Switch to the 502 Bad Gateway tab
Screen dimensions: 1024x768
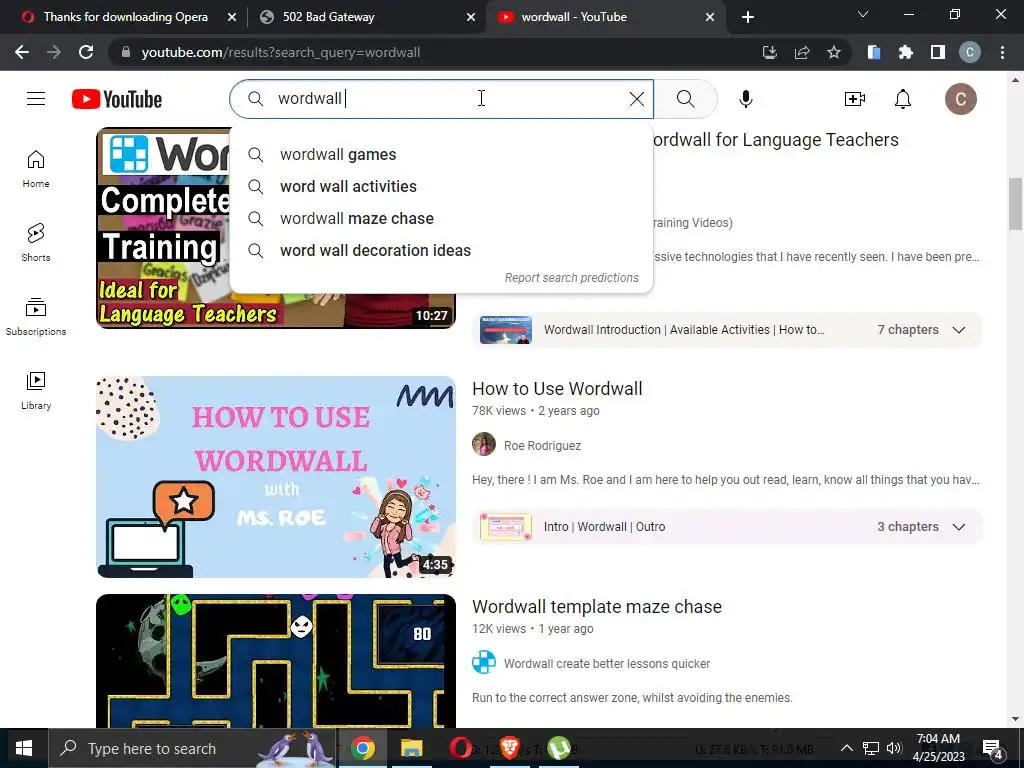tap(328, 17)
